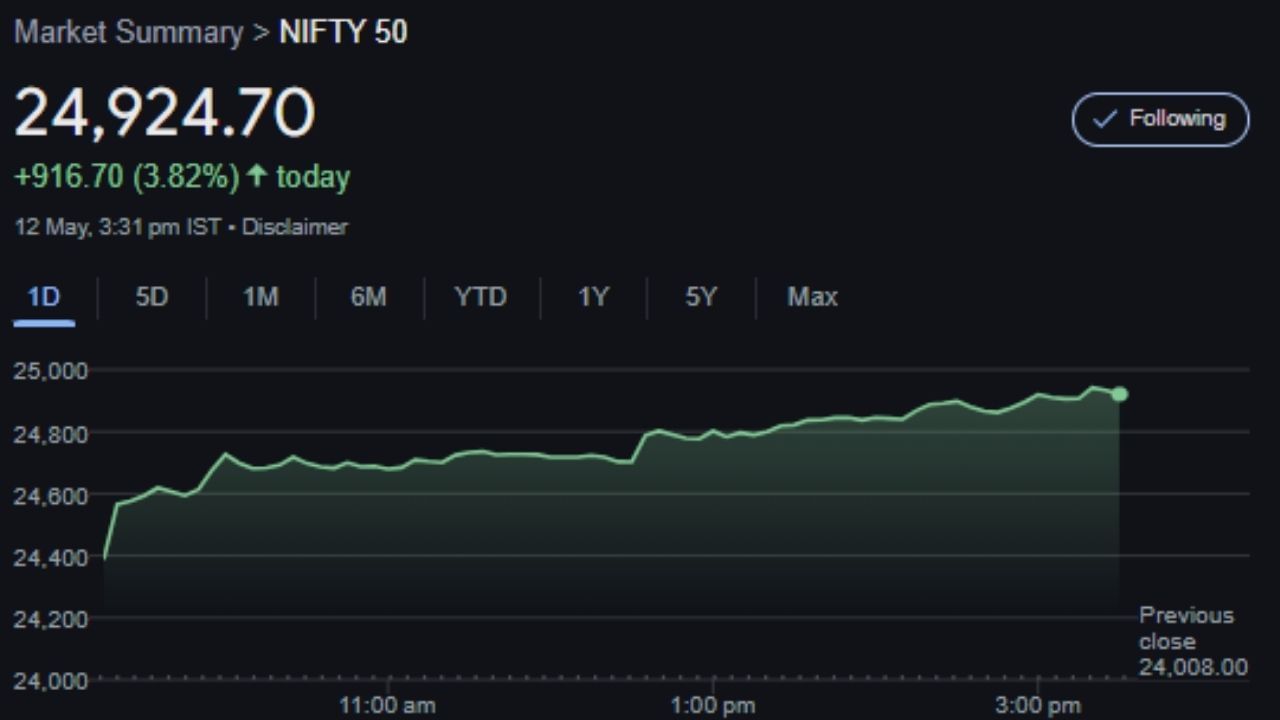Viewport: 1280px width, 720px height.
Task: Click the current index value 24,924.70
Action: pos(164,112)
